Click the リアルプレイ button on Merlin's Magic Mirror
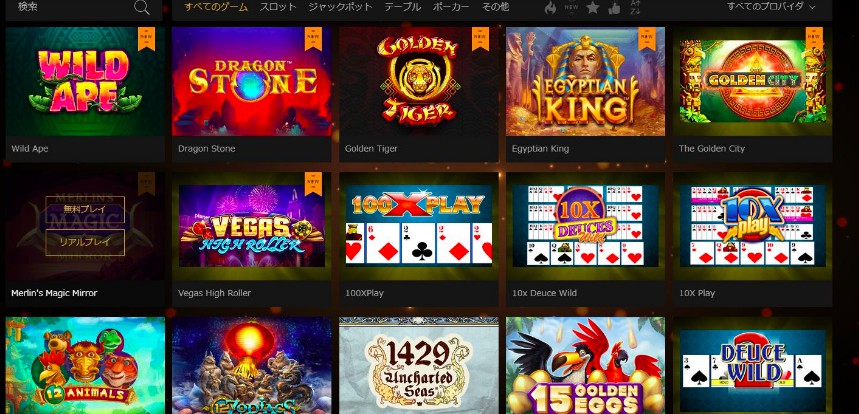This screenshot has width=859, height=414. (x=85, y=242)
